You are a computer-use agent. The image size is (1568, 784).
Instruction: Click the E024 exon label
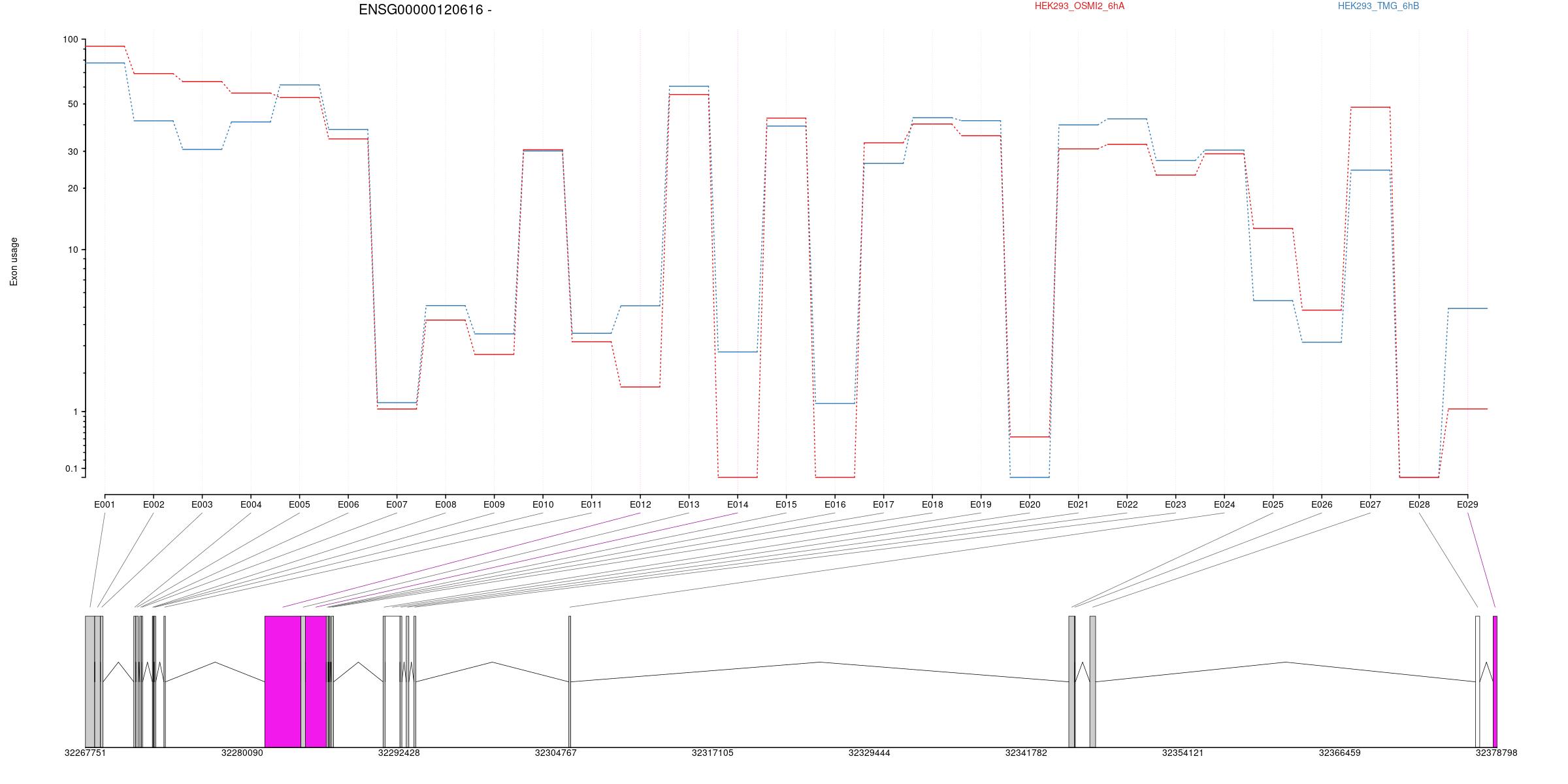[1224, 504]
